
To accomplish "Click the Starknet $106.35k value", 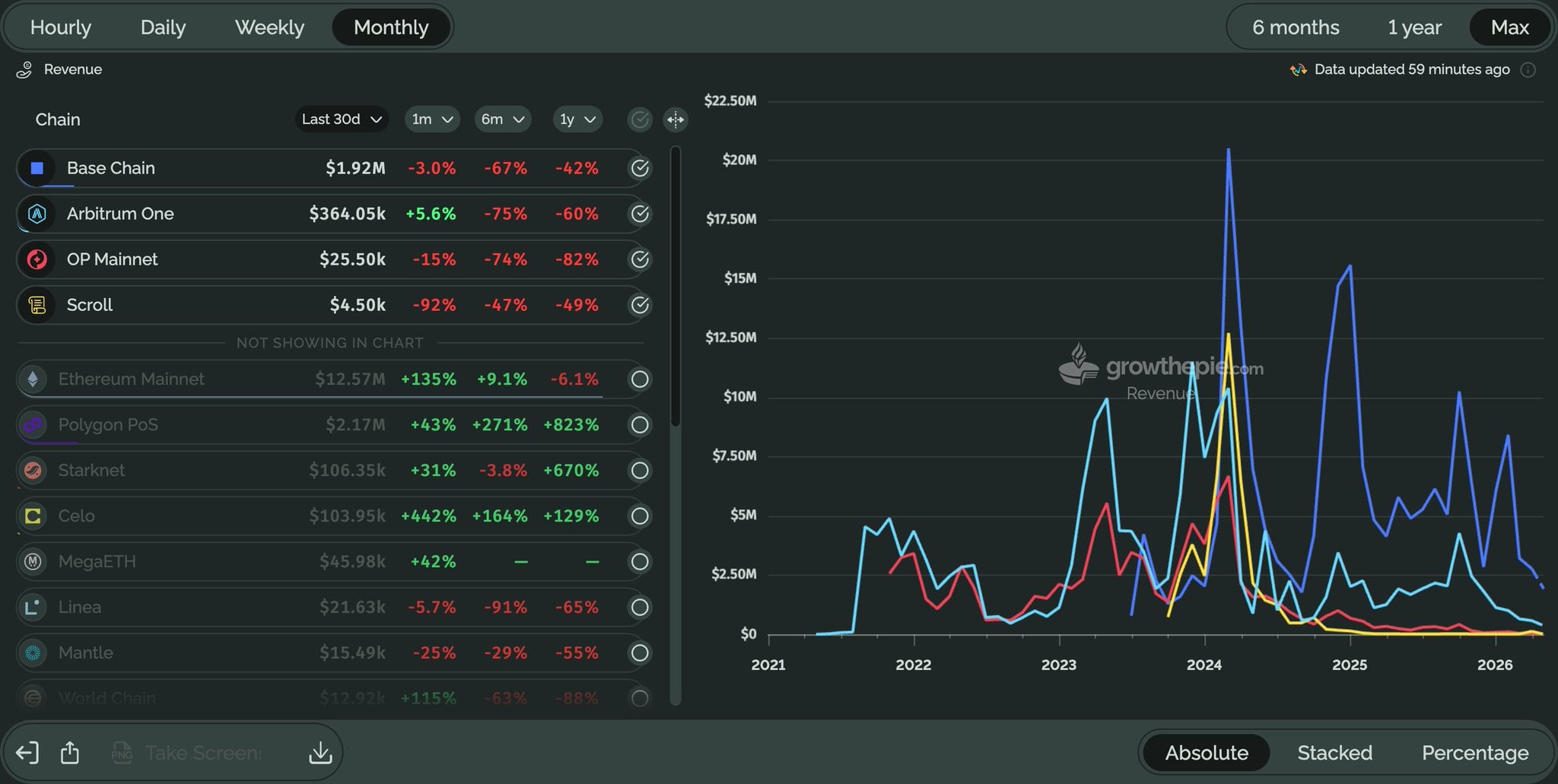I will pos(347,470).
